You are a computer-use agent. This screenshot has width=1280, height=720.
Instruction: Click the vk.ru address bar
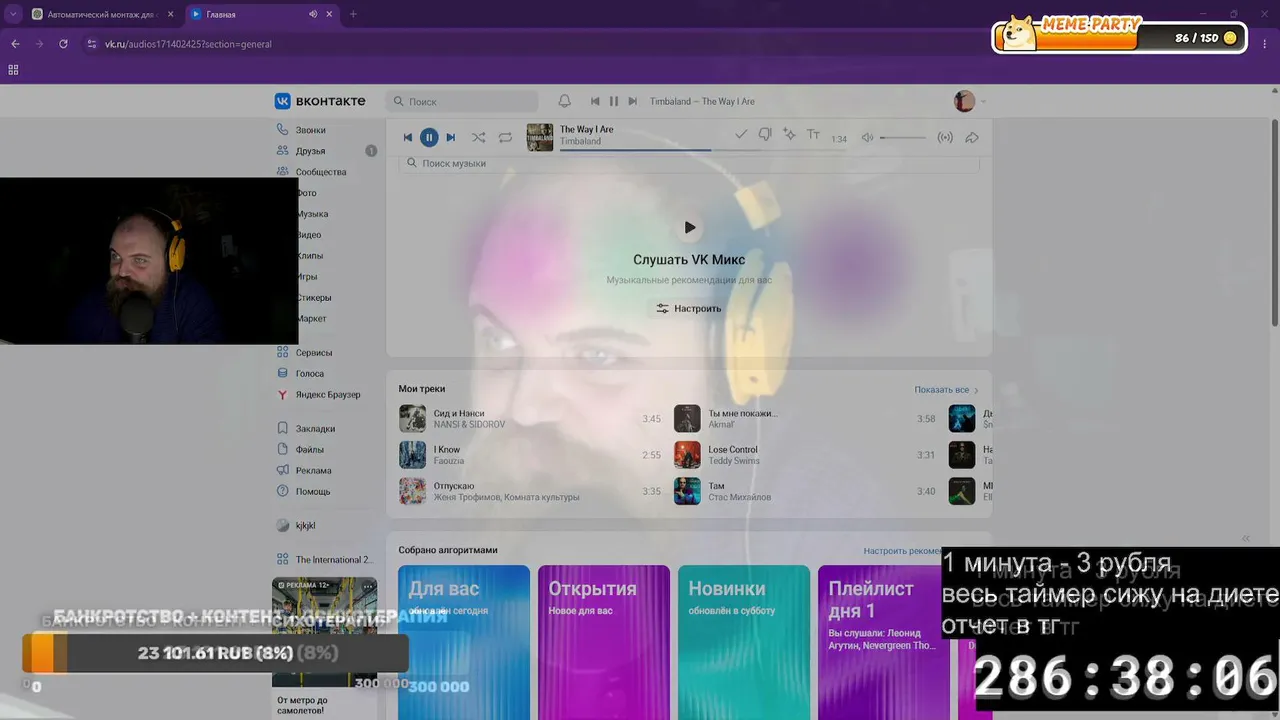pos(188,44)
